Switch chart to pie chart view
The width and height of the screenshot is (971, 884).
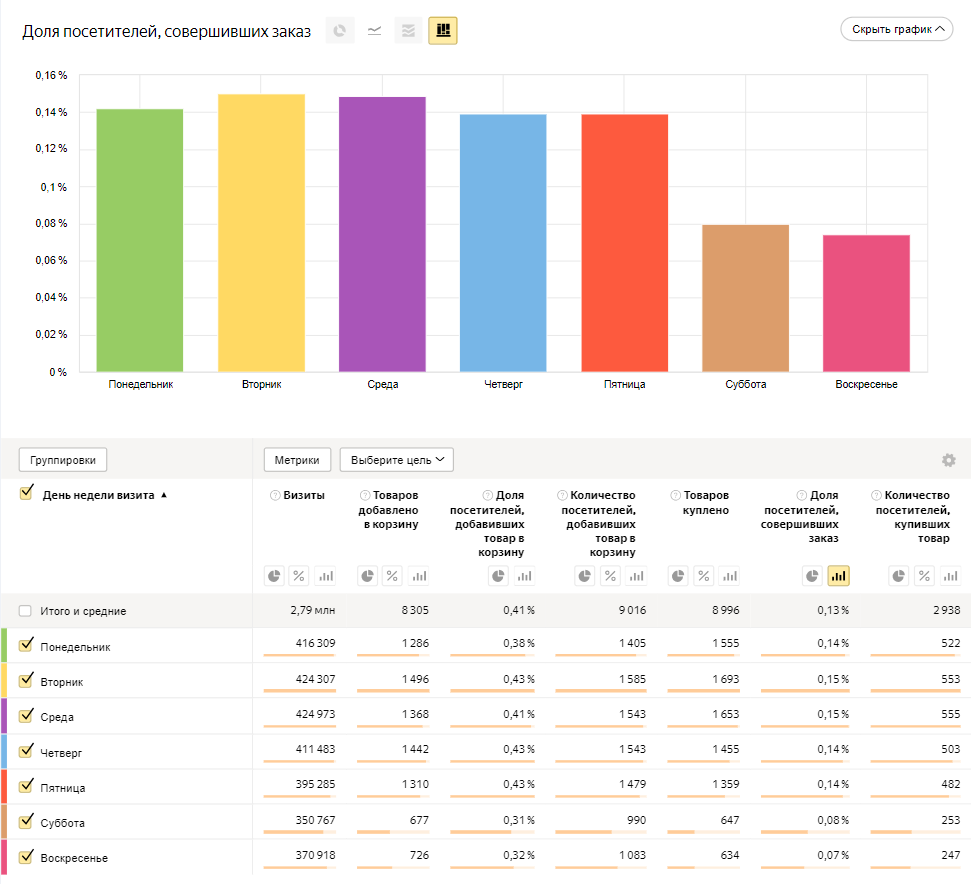[x=341, y=31]
